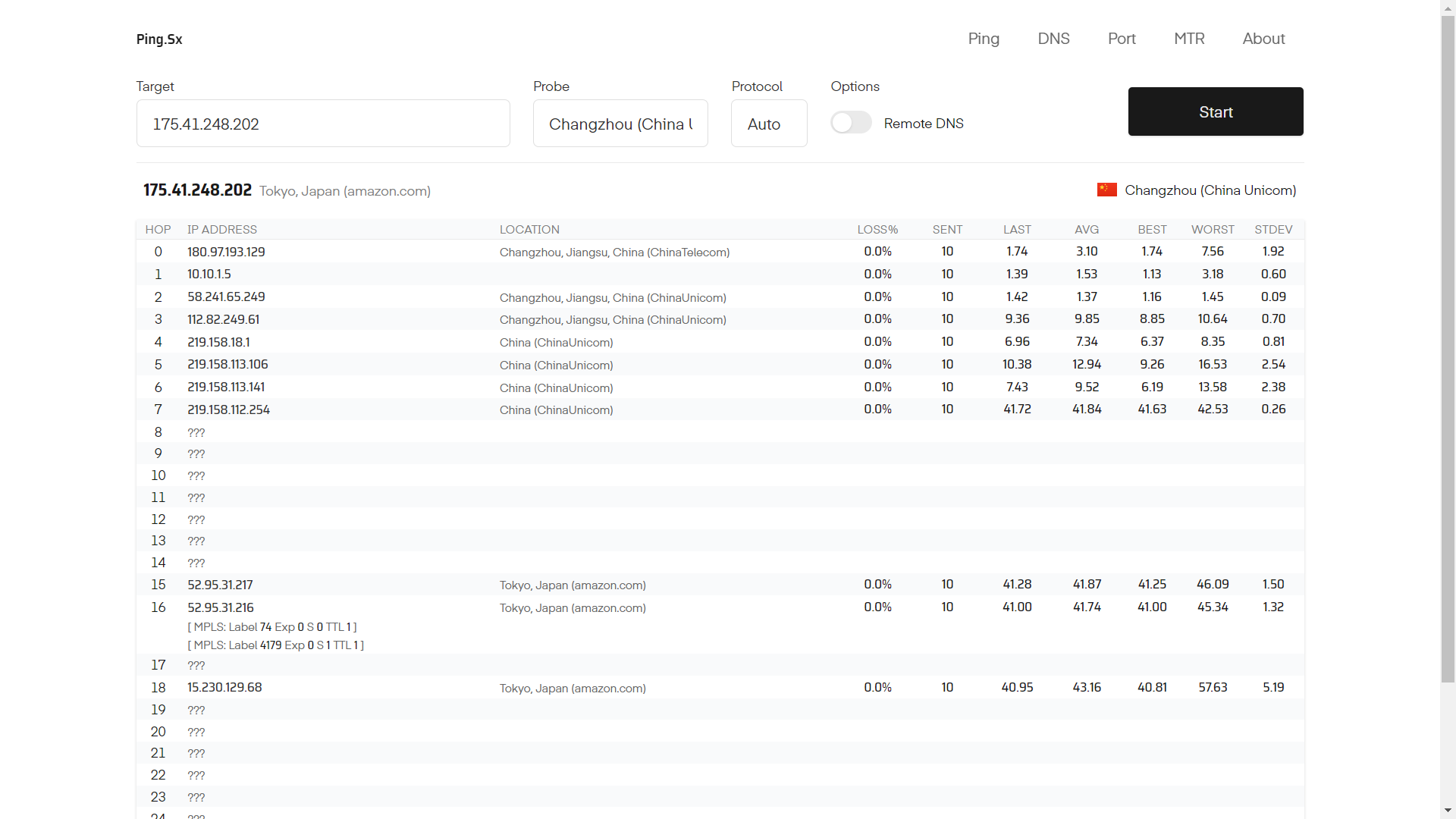Viewport: 1456px width, 819px height.
Task: Select the MTR navigation item
Action: (x=1189, y=39)
